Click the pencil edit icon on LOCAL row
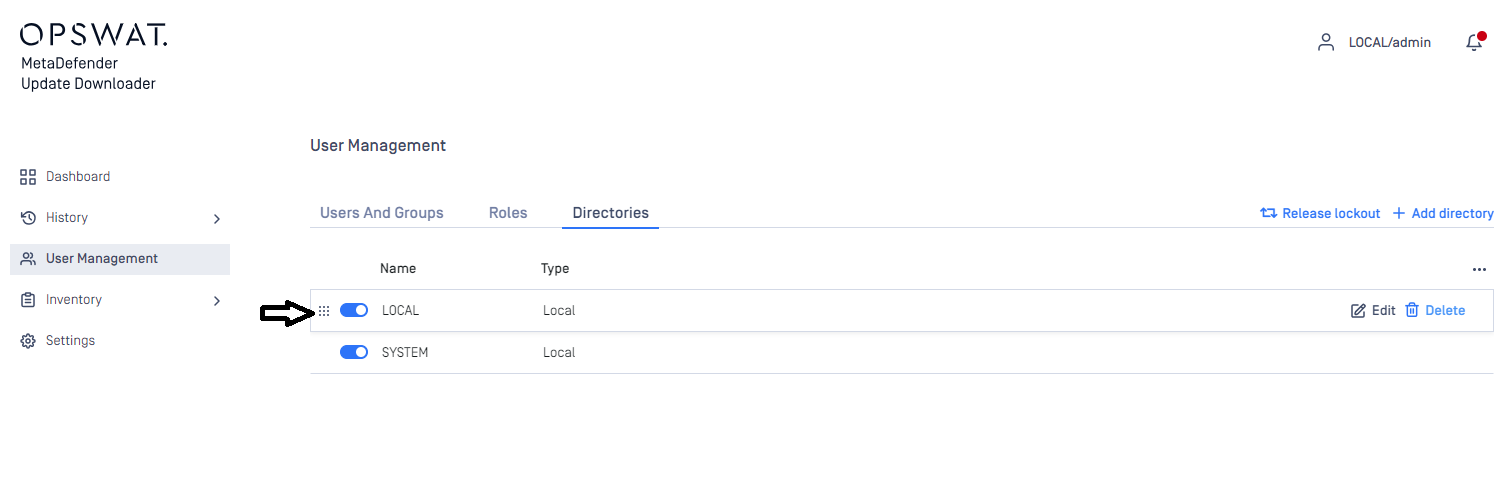 (1358, 311)
